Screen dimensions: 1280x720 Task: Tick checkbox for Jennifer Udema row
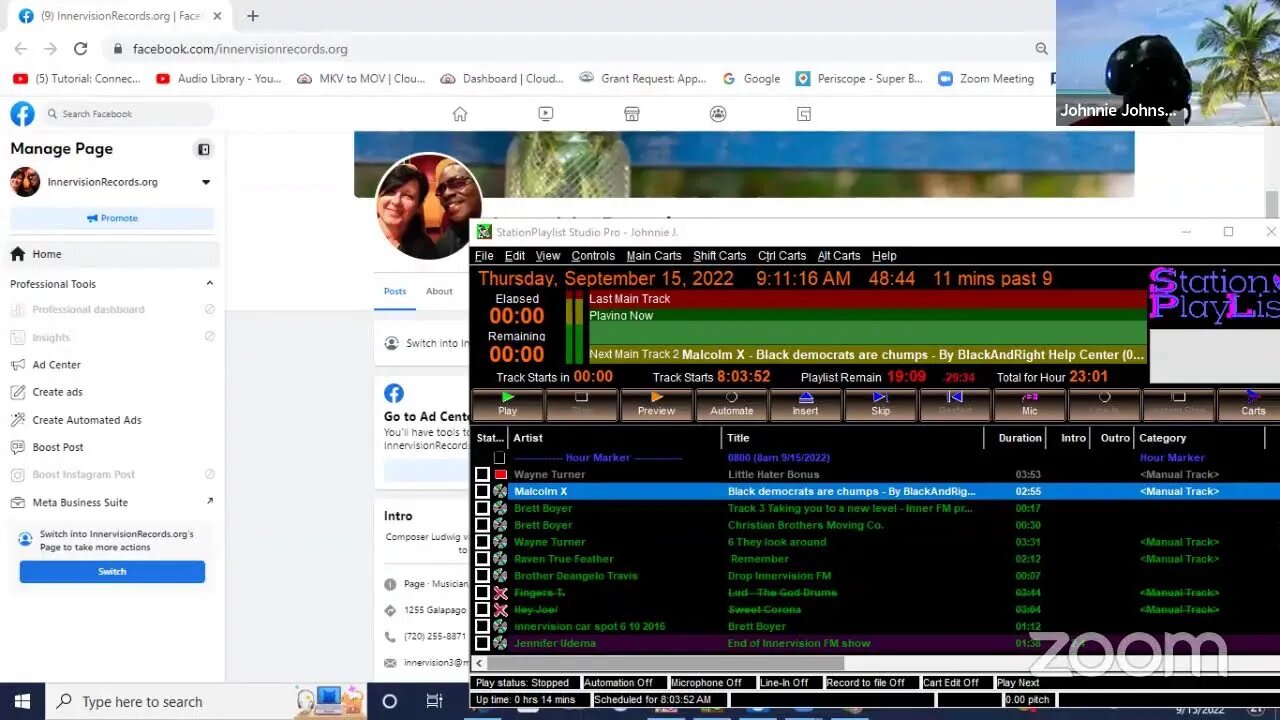point(482,643)
